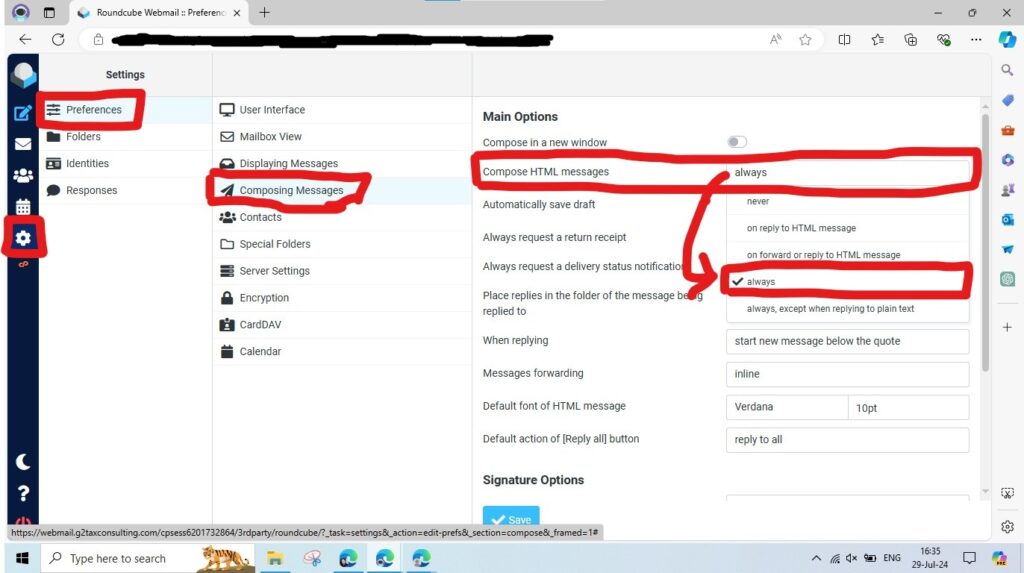This screenshot has height=573, width=1024.
Task: Toggle Compose in a new window switch
Action: click(737, 142)
